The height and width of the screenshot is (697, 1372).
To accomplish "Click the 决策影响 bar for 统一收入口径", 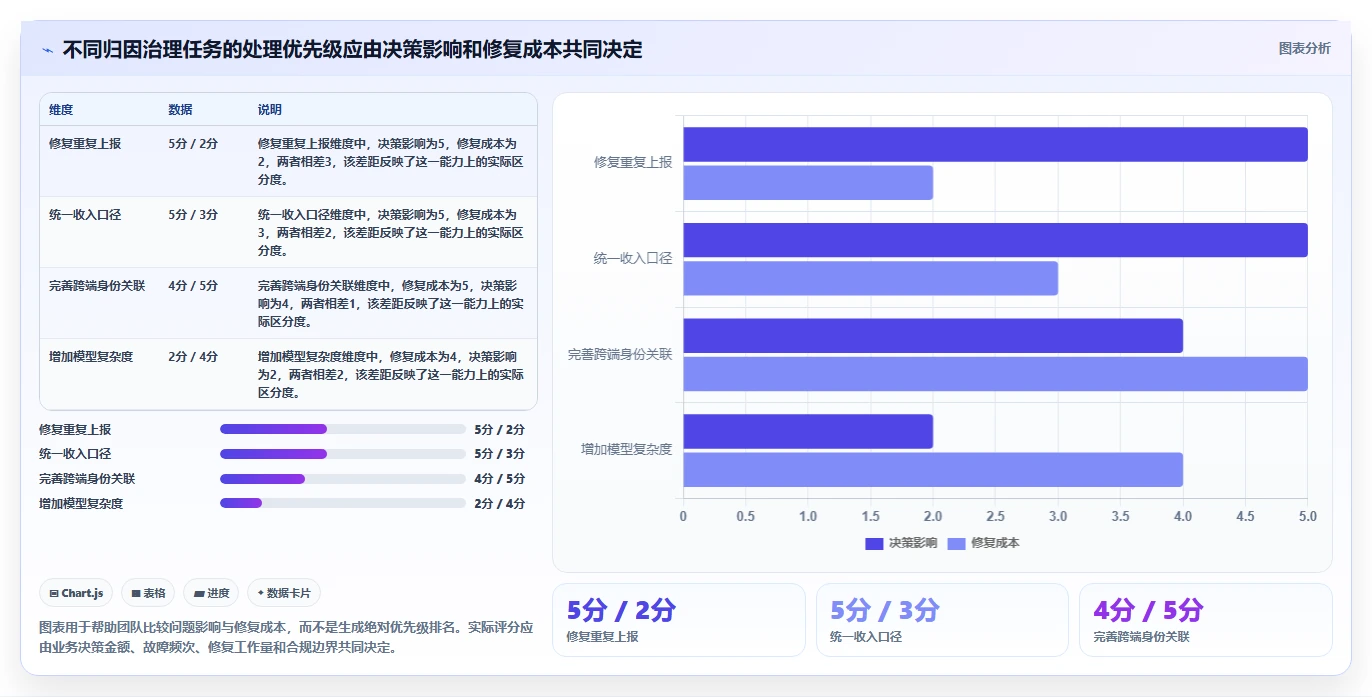I will point(995,240).
